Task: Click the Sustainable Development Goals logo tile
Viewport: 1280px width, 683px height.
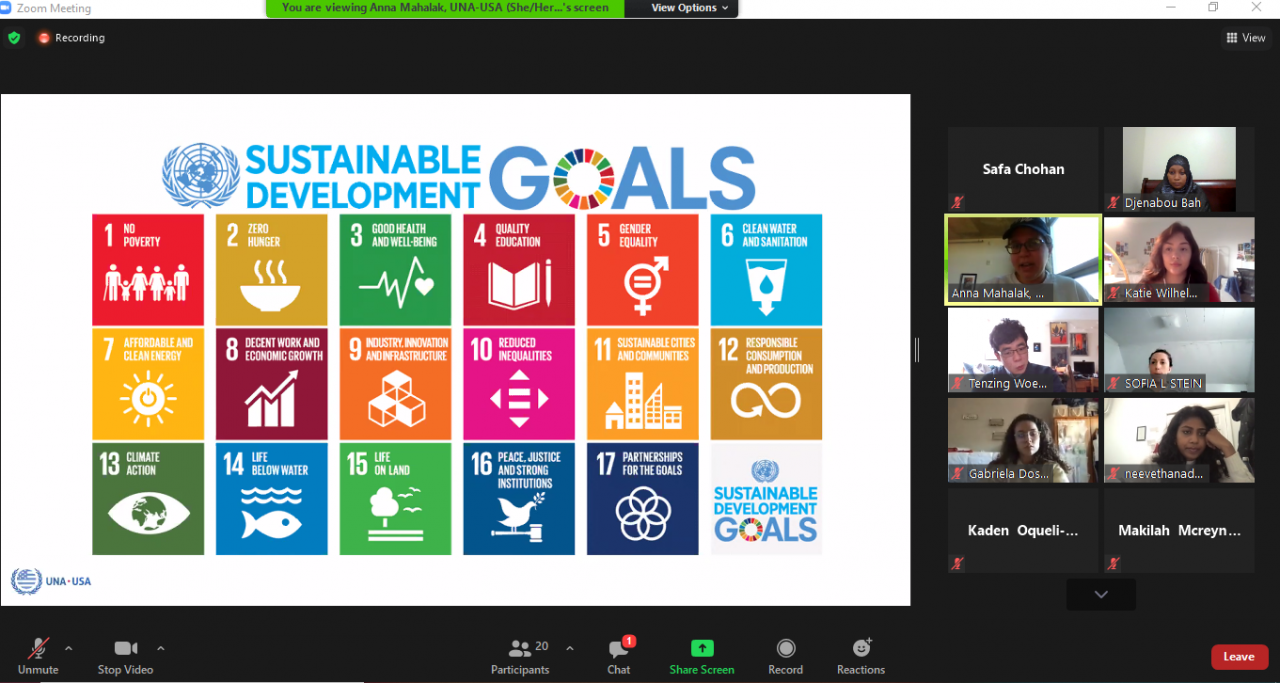Action: pyautogui.click(x=766, y=499)
